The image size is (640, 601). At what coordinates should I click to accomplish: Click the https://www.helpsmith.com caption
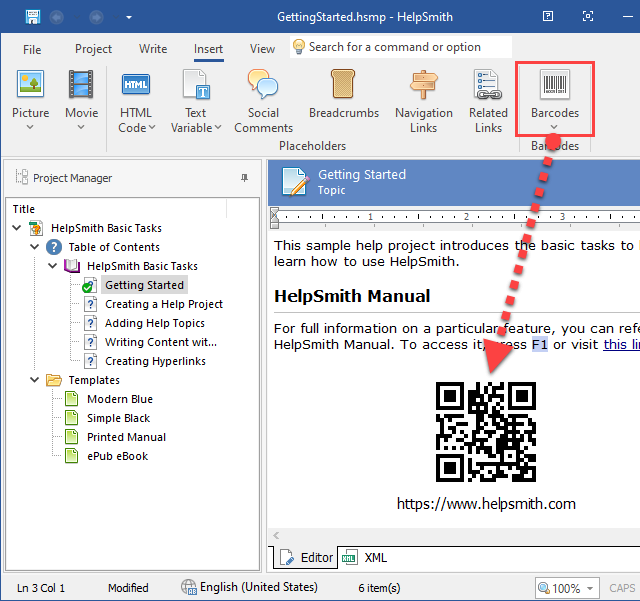[x=486, y=504]
